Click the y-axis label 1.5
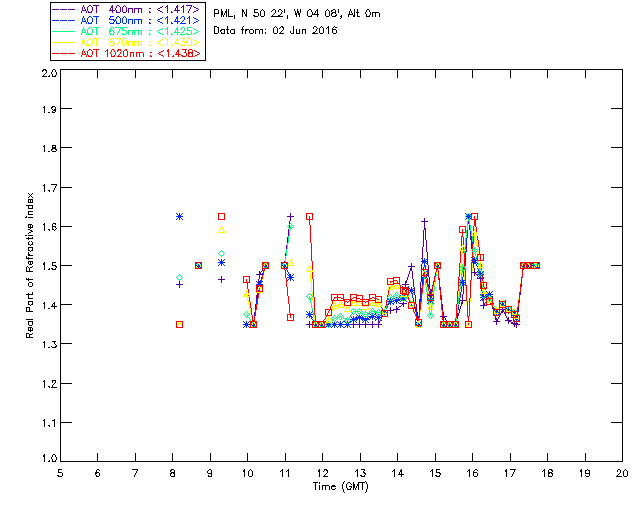Viewport: 640px width, 512px height. pos(49,266)
